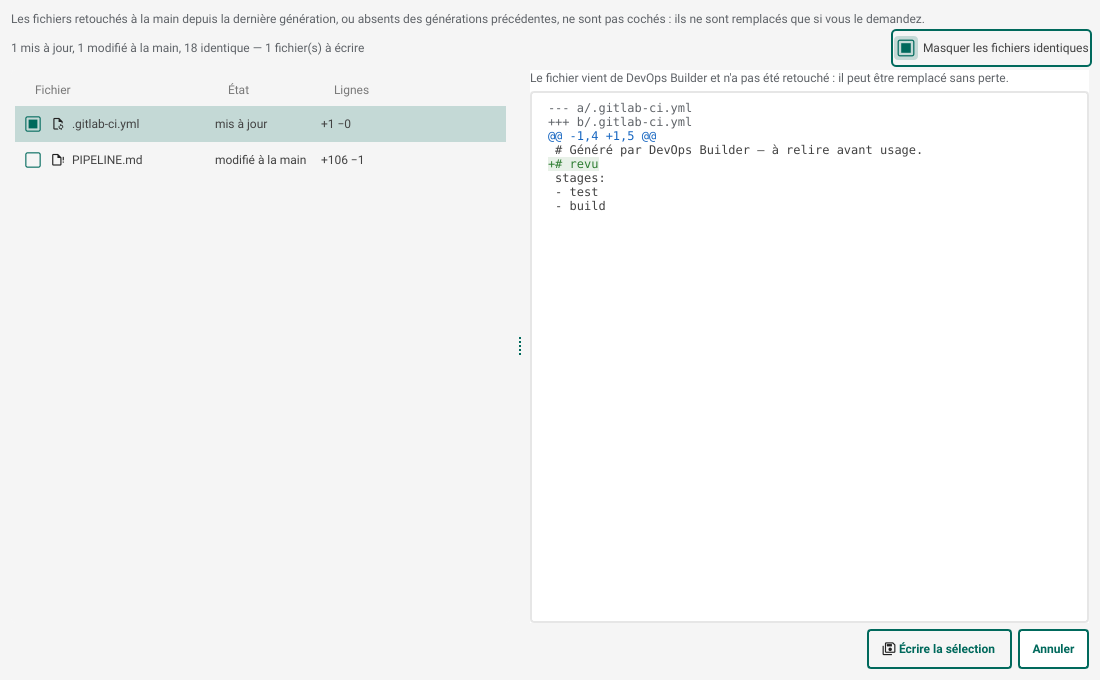
Task: Click the '@@ -1,4 +1,5 @@' hunk header
Action: pos(602,136)
